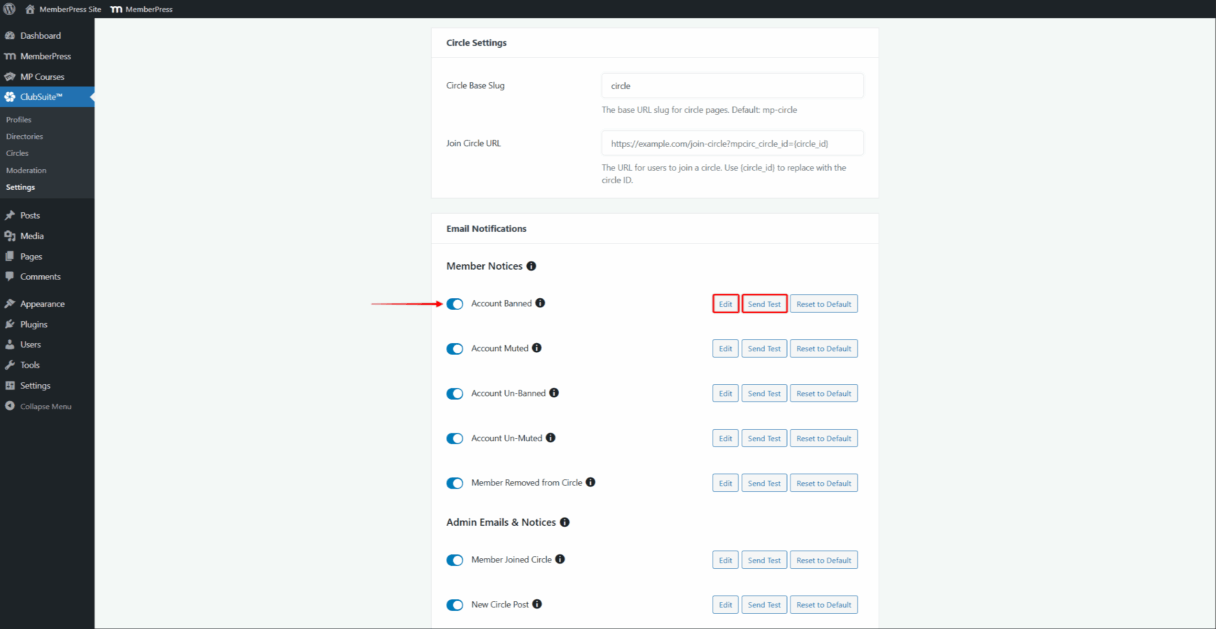Send Test email for Account Muted
1216x629 pixels.
coord(764,348)
